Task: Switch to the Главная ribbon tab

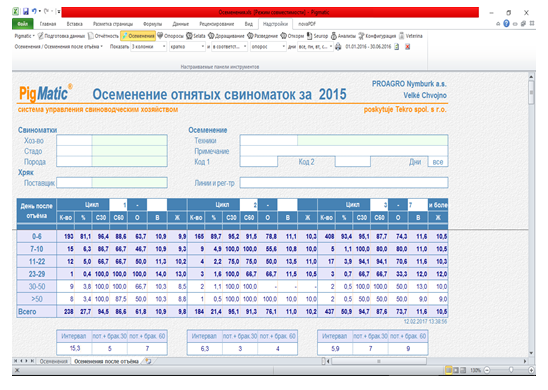Action: point(48,24)
